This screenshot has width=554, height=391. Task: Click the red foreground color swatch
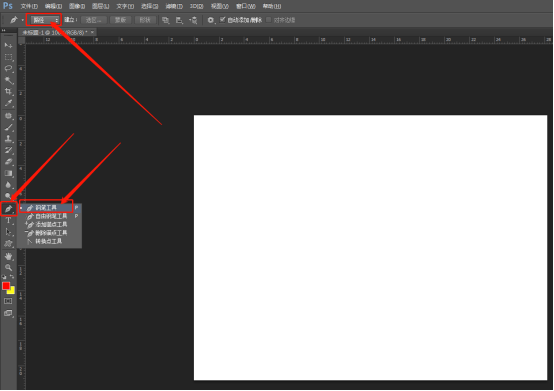(6, 286)
